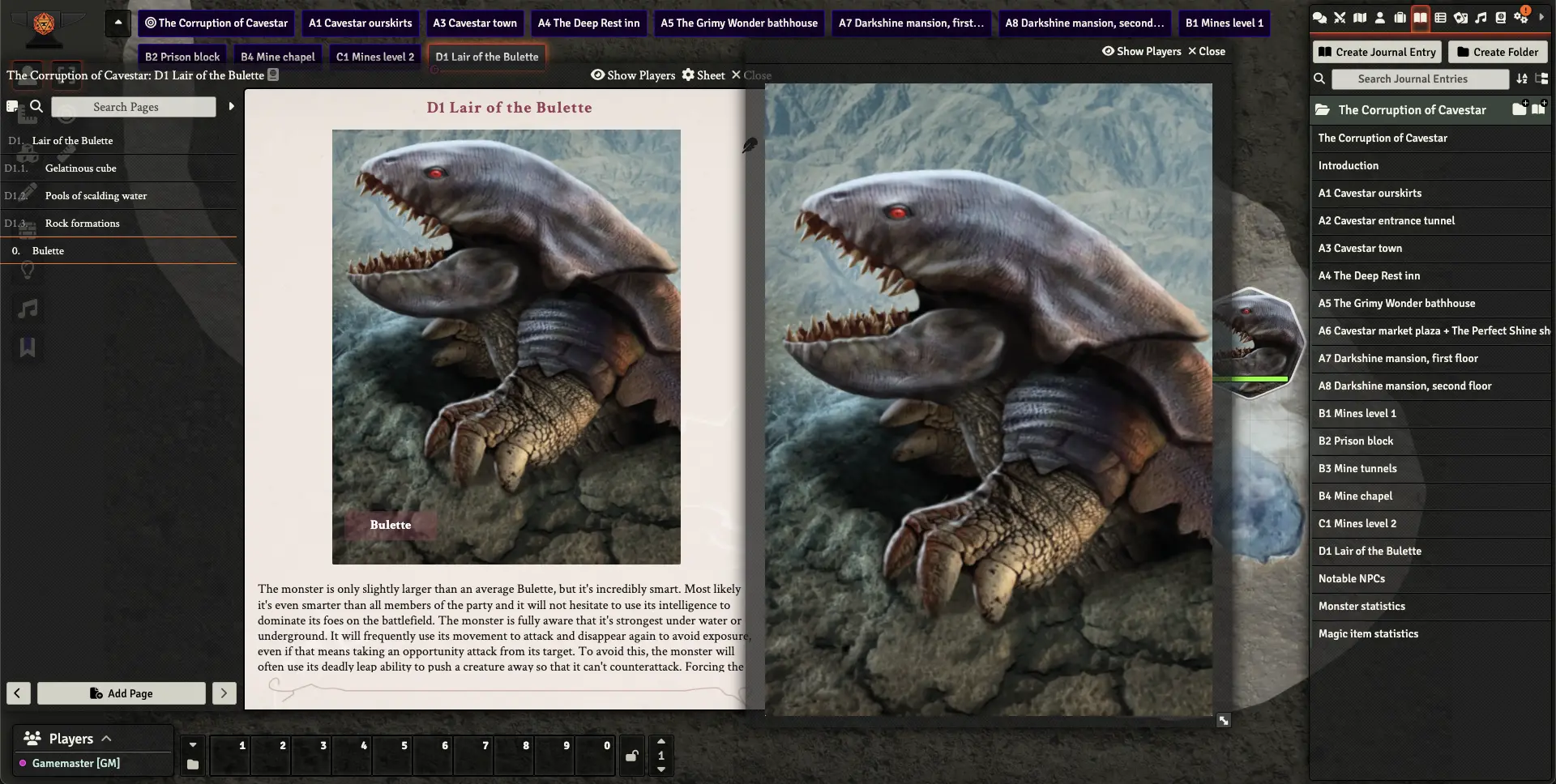The height and width of the screenshot is (784, 1556).
Task: Open Notable NPCs journal entry
Action: click(1430, 578)
